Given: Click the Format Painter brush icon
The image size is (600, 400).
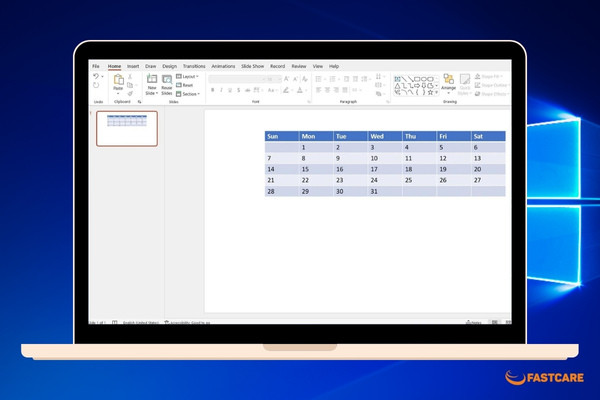Looking at the screenshot, I should [130, 94].
